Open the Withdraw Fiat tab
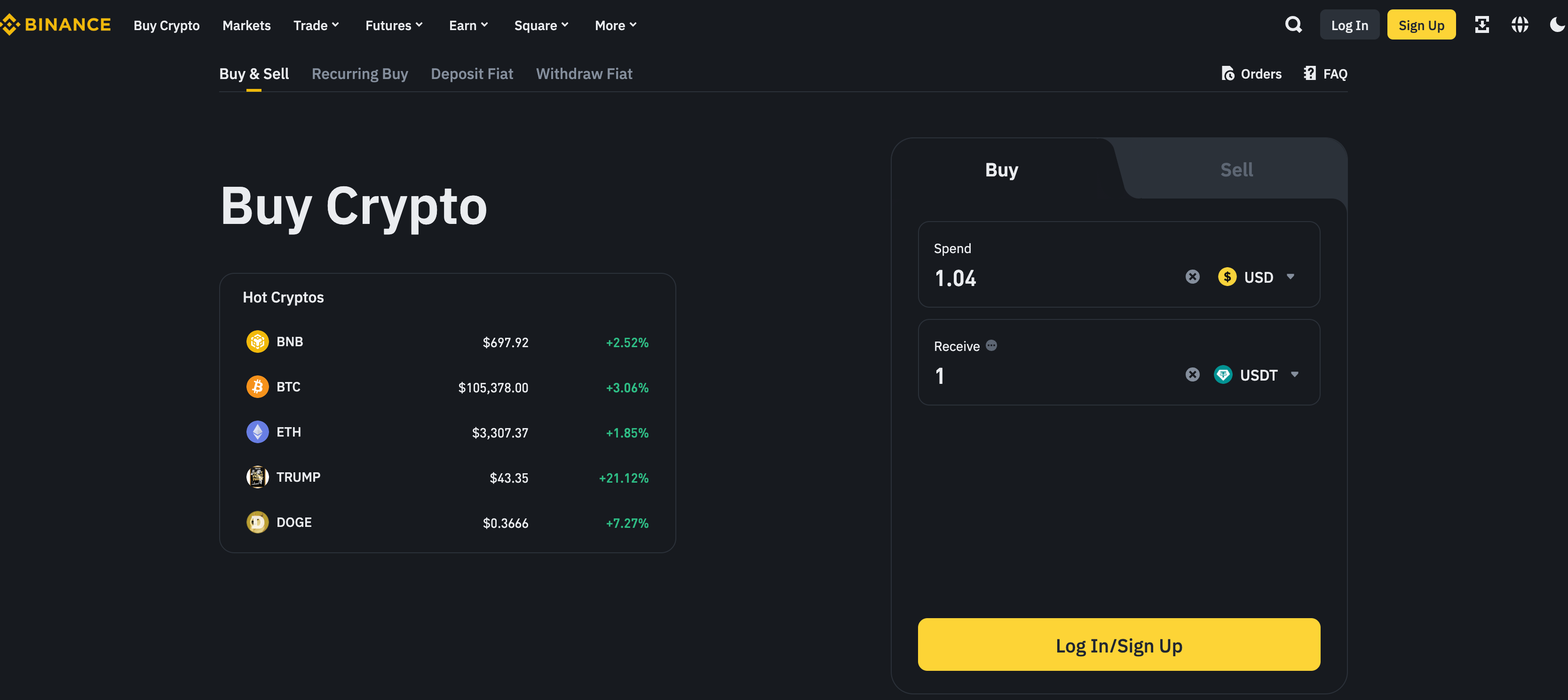 (584, 74)
